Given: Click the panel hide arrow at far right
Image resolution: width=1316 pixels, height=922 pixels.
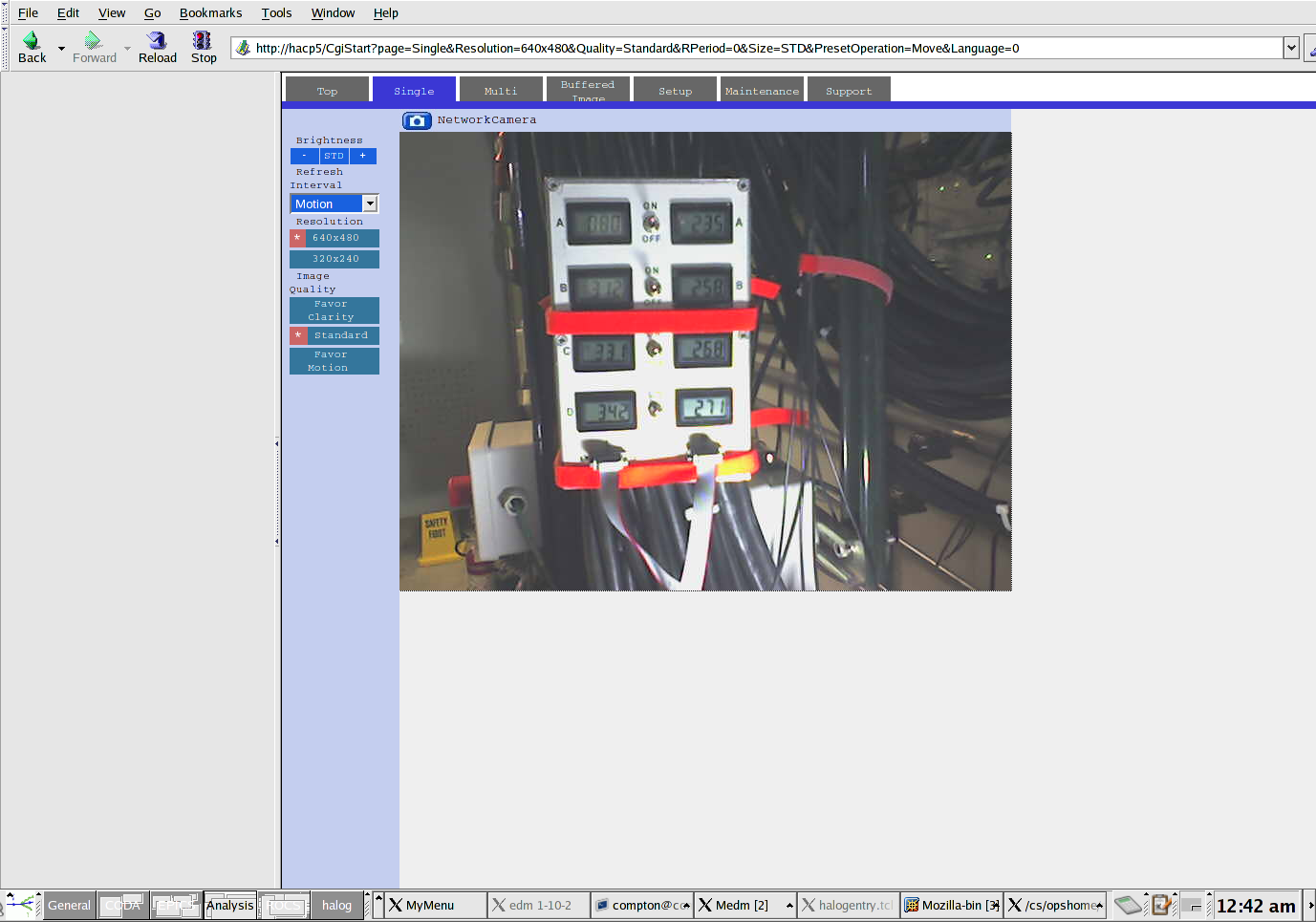Looking at the screenshot, I should click(1310, 905).
